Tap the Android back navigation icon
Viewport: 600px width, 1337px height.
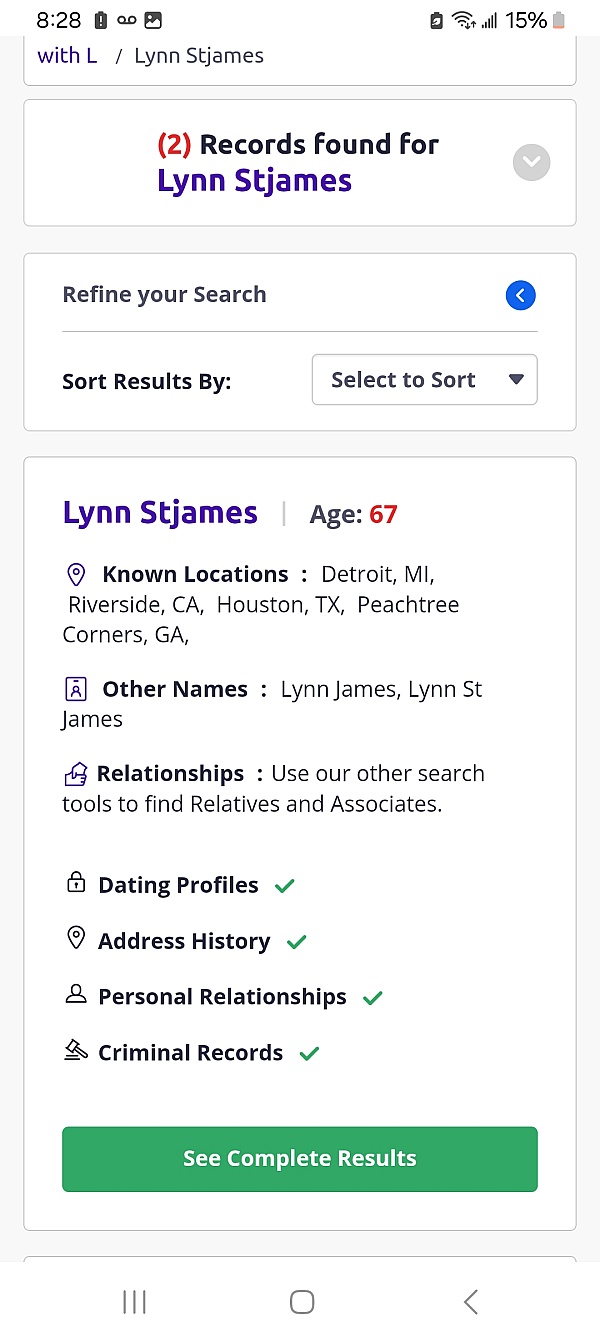471,1301
